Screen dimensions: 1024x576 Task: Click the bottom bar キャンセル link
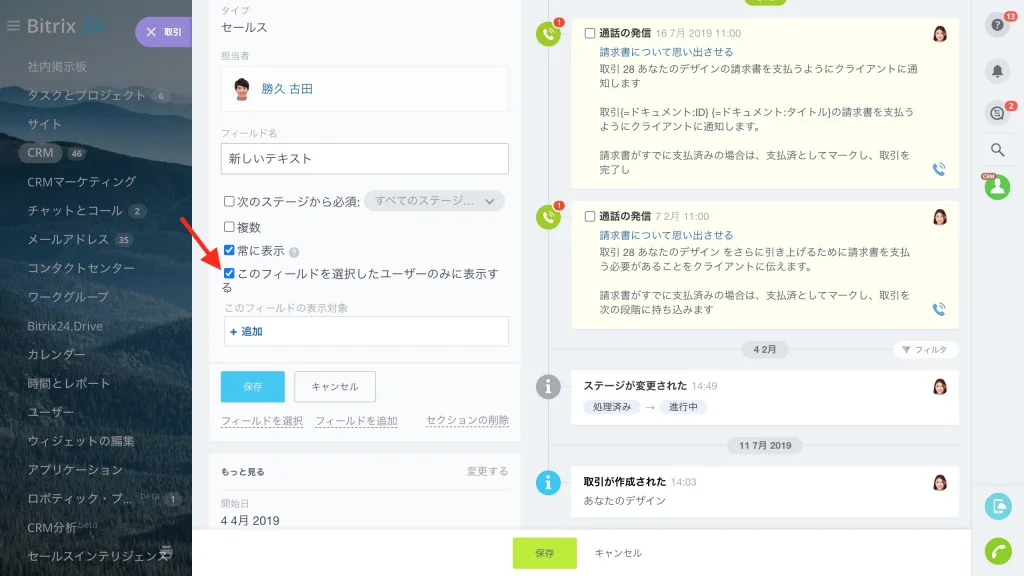point(618,553)
